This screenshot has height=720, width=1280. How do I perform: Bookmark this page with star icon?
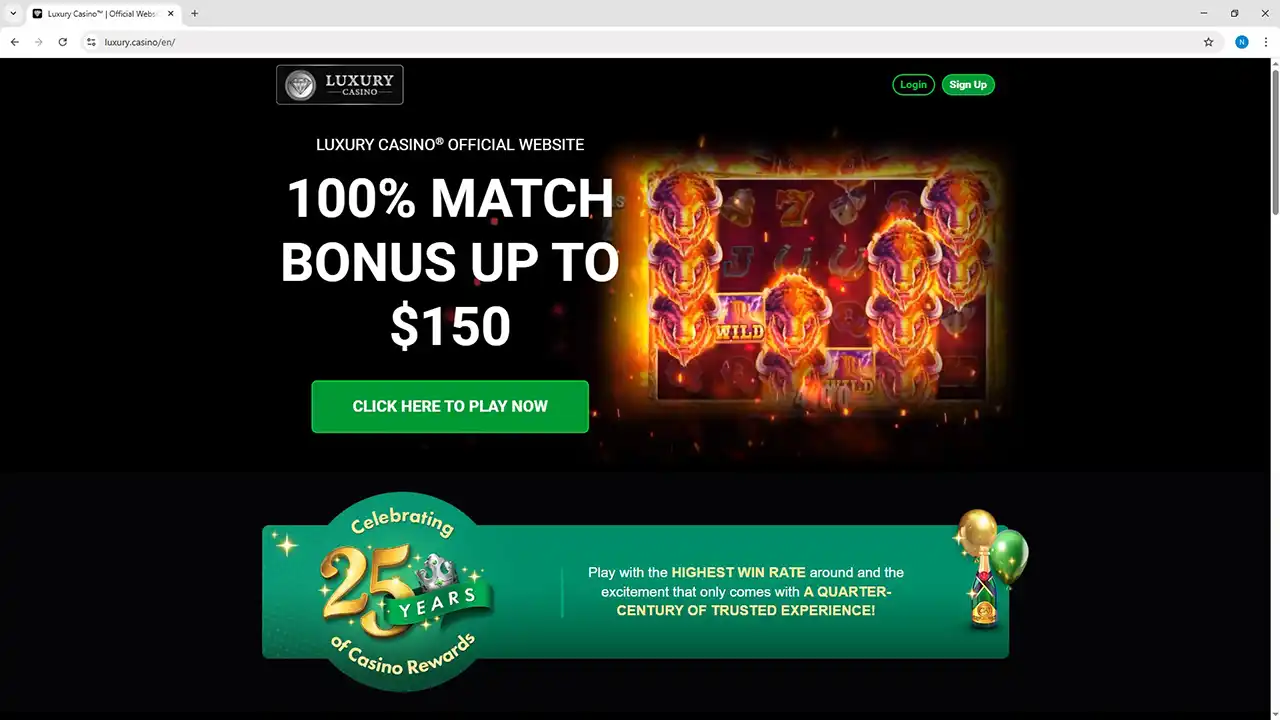point(1208,42)
